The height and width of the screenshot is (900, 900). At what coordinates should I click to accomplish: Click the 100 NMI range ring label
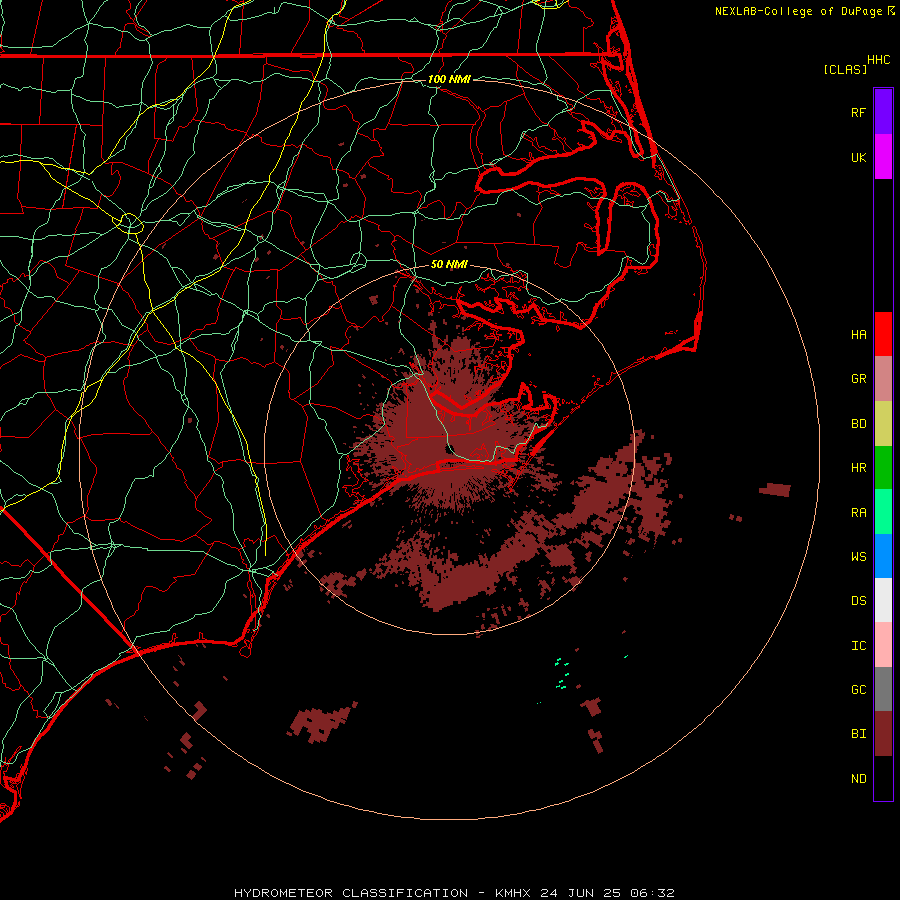pos(449,79)
